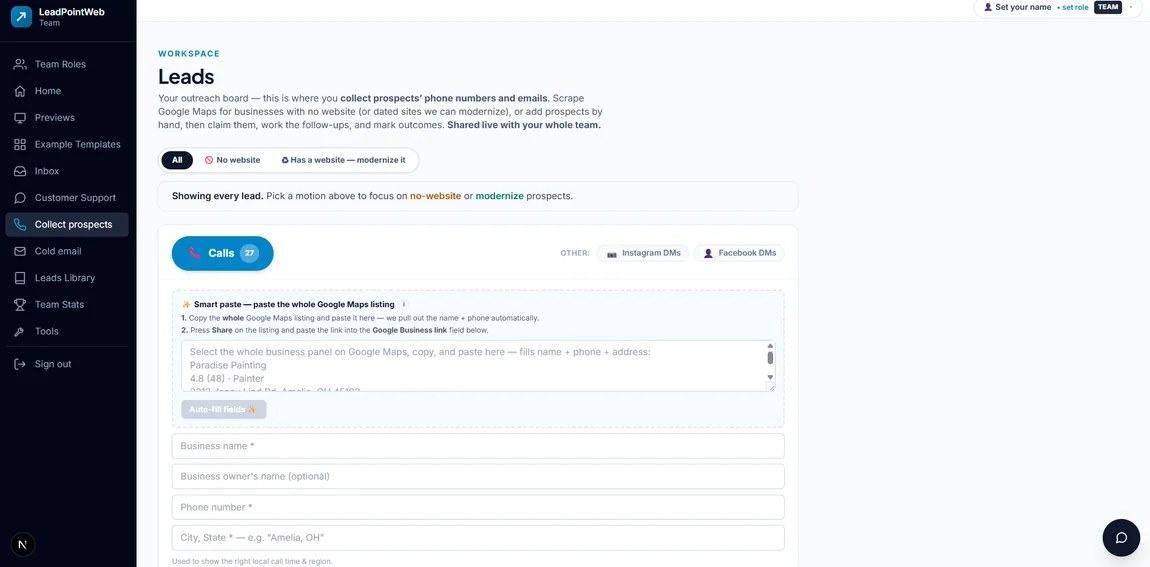Click the Leads page heading

[x=186, y=76]
